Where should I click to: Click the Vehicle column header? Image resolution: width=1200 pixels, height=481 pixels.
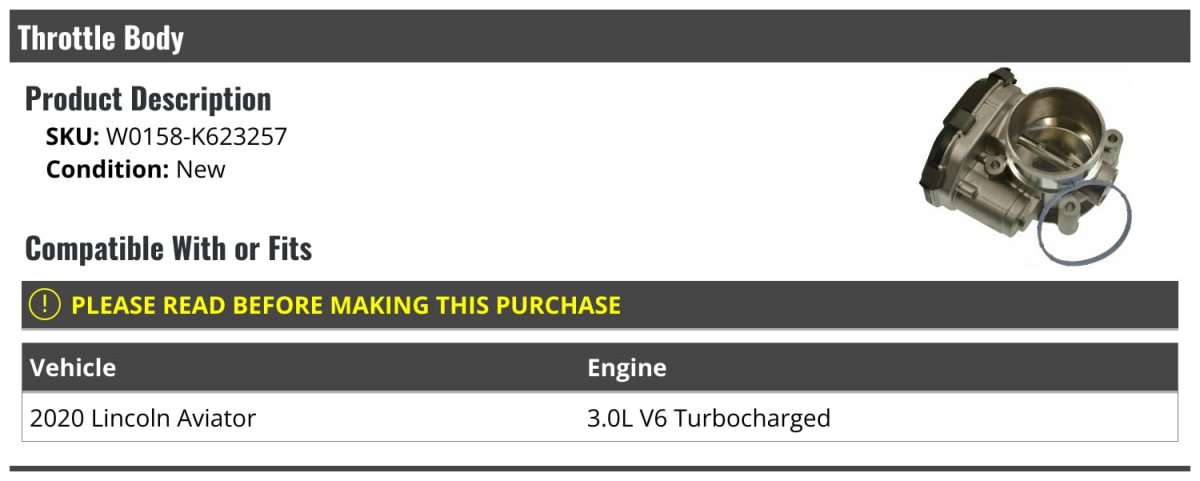pos(73,368)
